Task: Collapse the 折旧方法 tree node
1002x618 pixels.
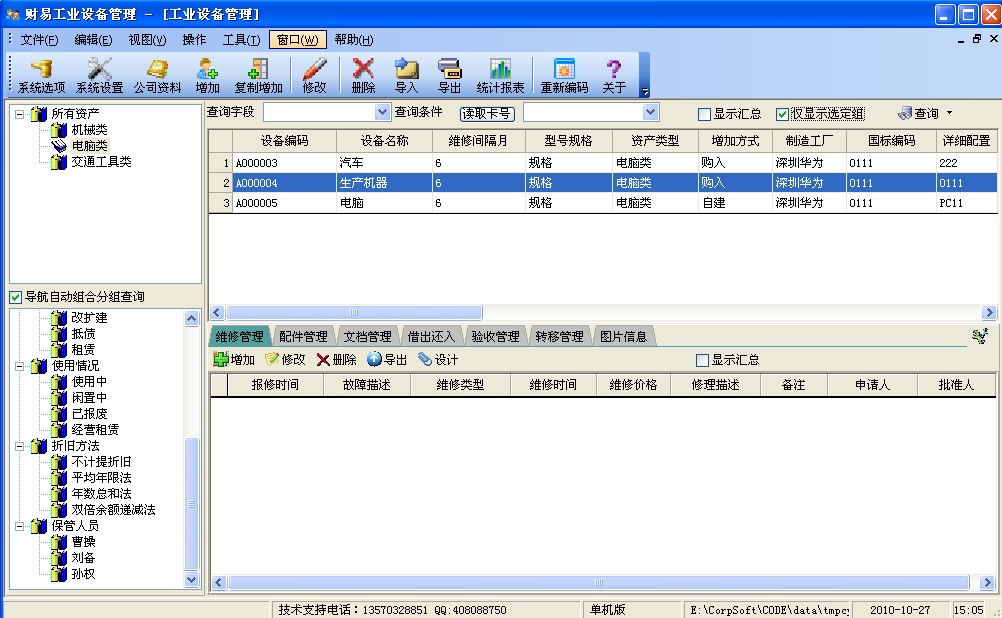Action: 20,446
